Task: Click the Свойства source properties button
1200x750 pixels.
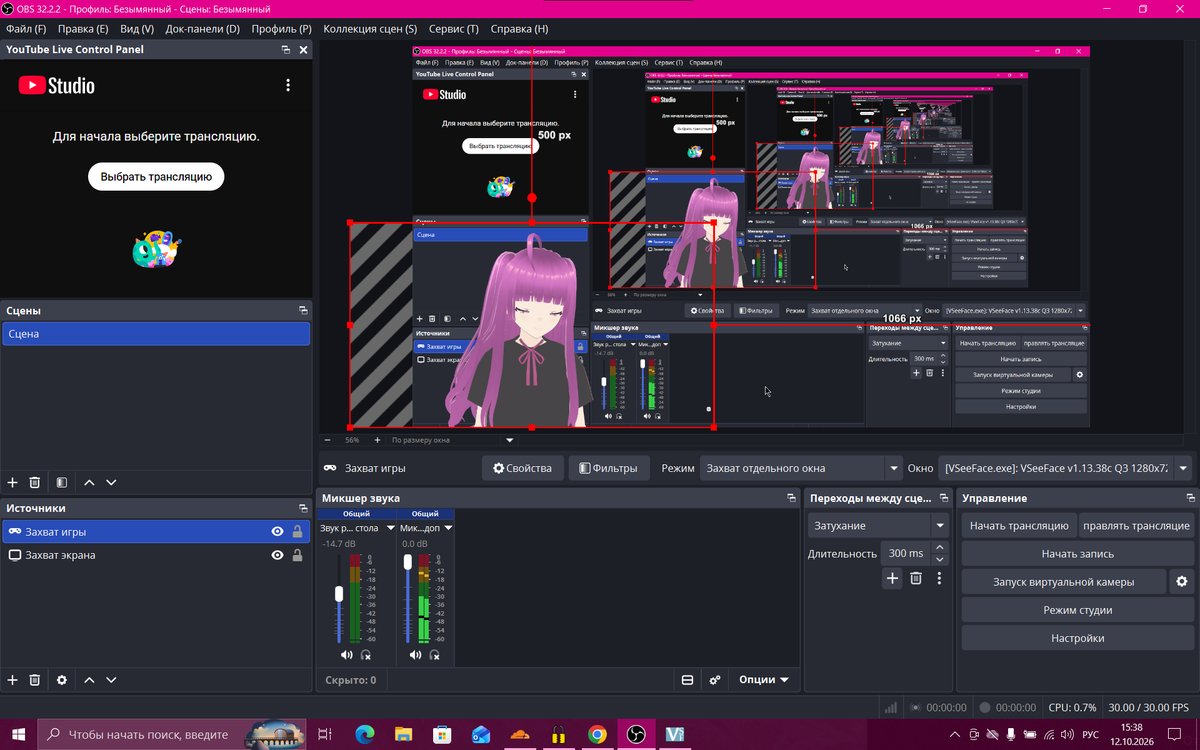Action: pos(521,468)
